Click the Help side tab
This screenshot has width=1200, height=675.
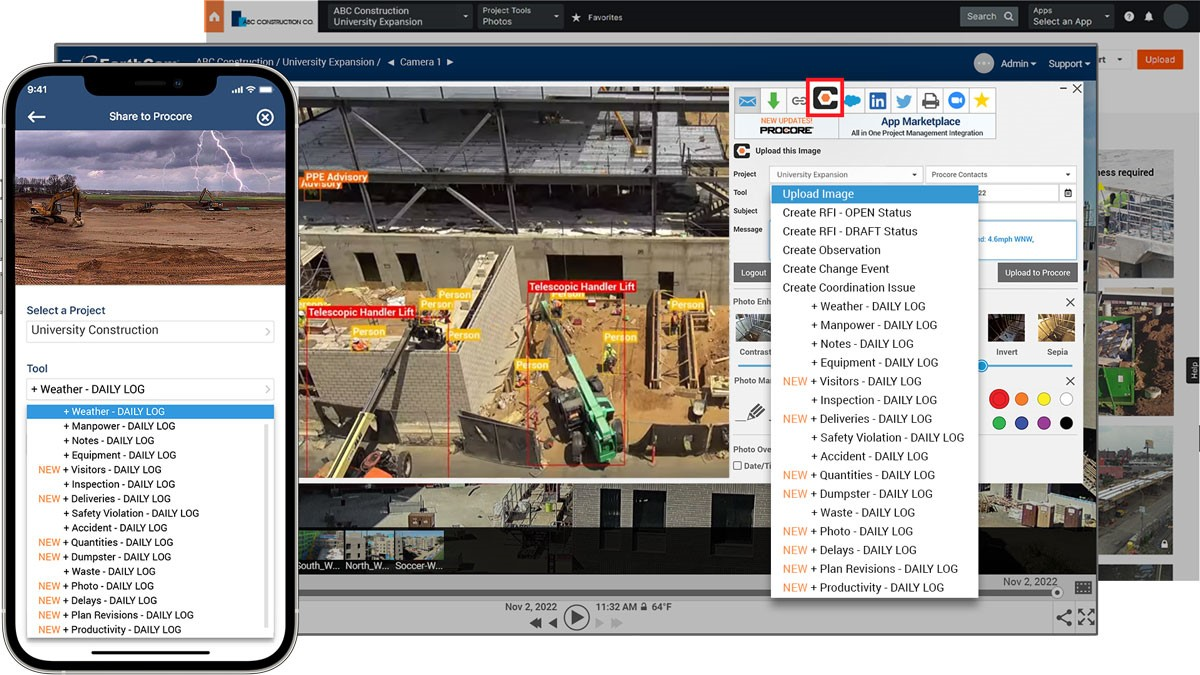[1193, 370]
